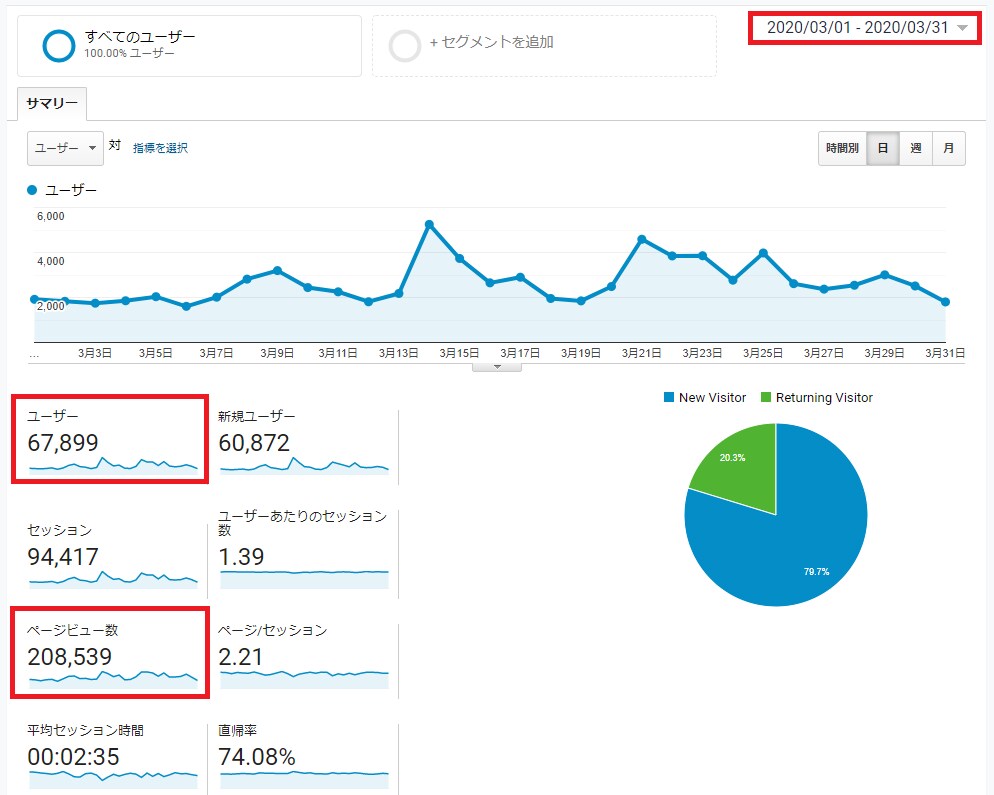Click the 3月31日 data point on chart

[945, 302]
